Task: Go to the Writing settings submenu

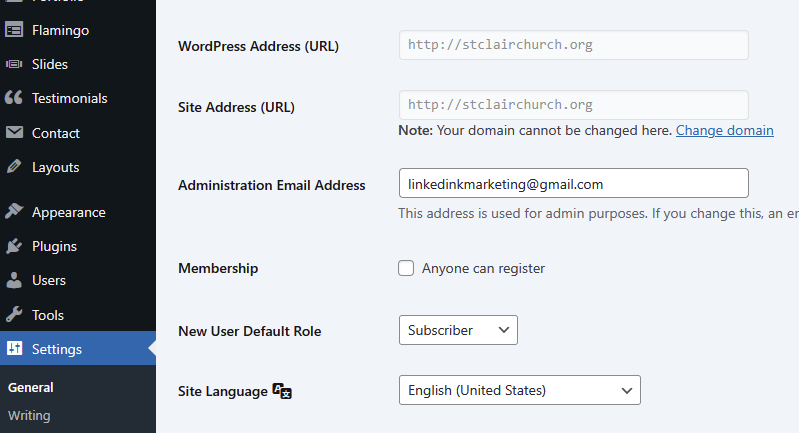Action: pyautogui.click(x=29, y=415)
